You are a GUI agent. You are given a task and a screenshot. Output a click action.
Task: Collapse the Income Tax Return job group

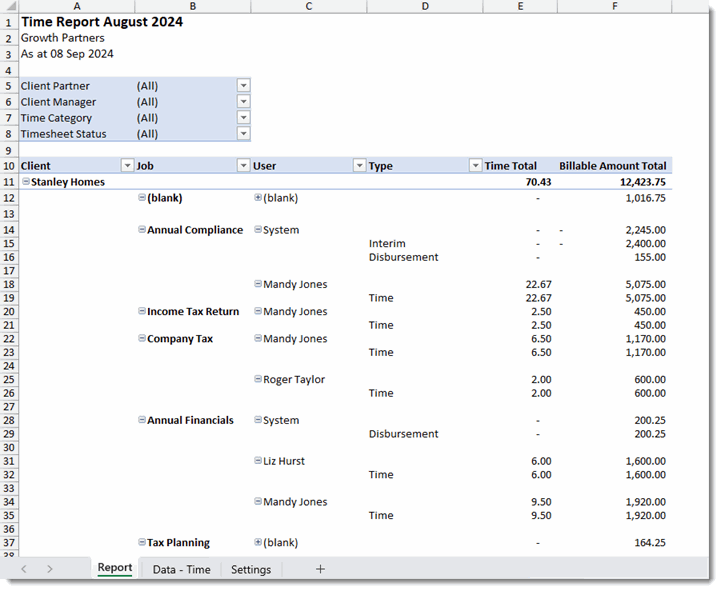[x=142, y=311]
